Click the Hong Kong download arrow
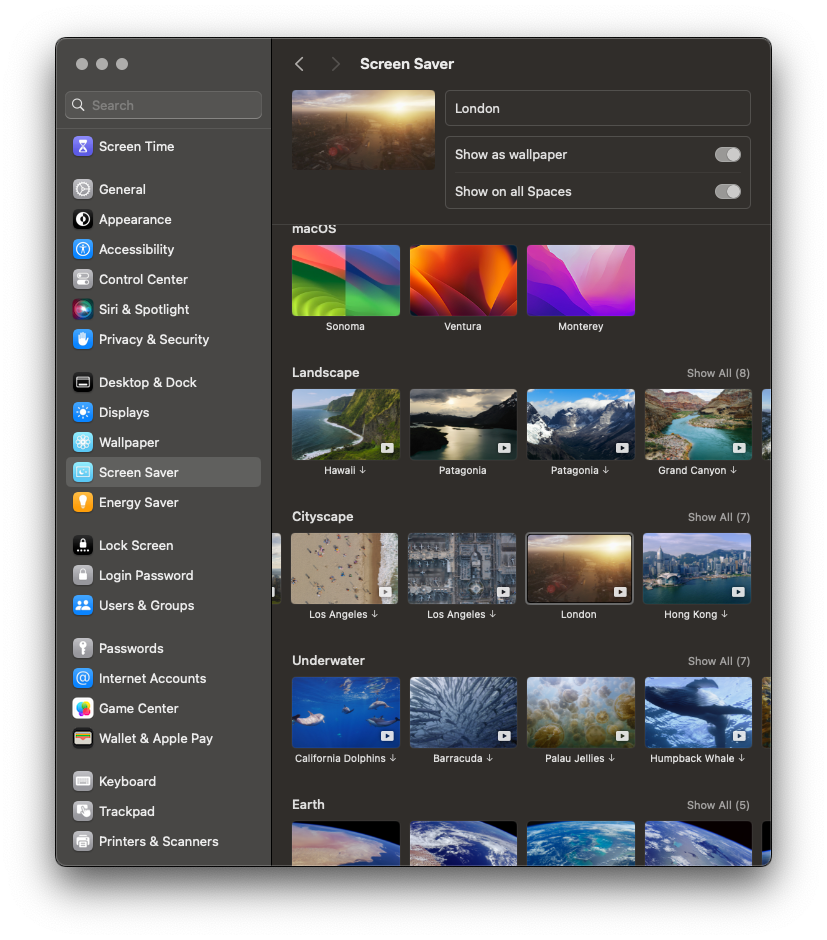The width and height of the screenshot is (827, 940). (725, 614)
